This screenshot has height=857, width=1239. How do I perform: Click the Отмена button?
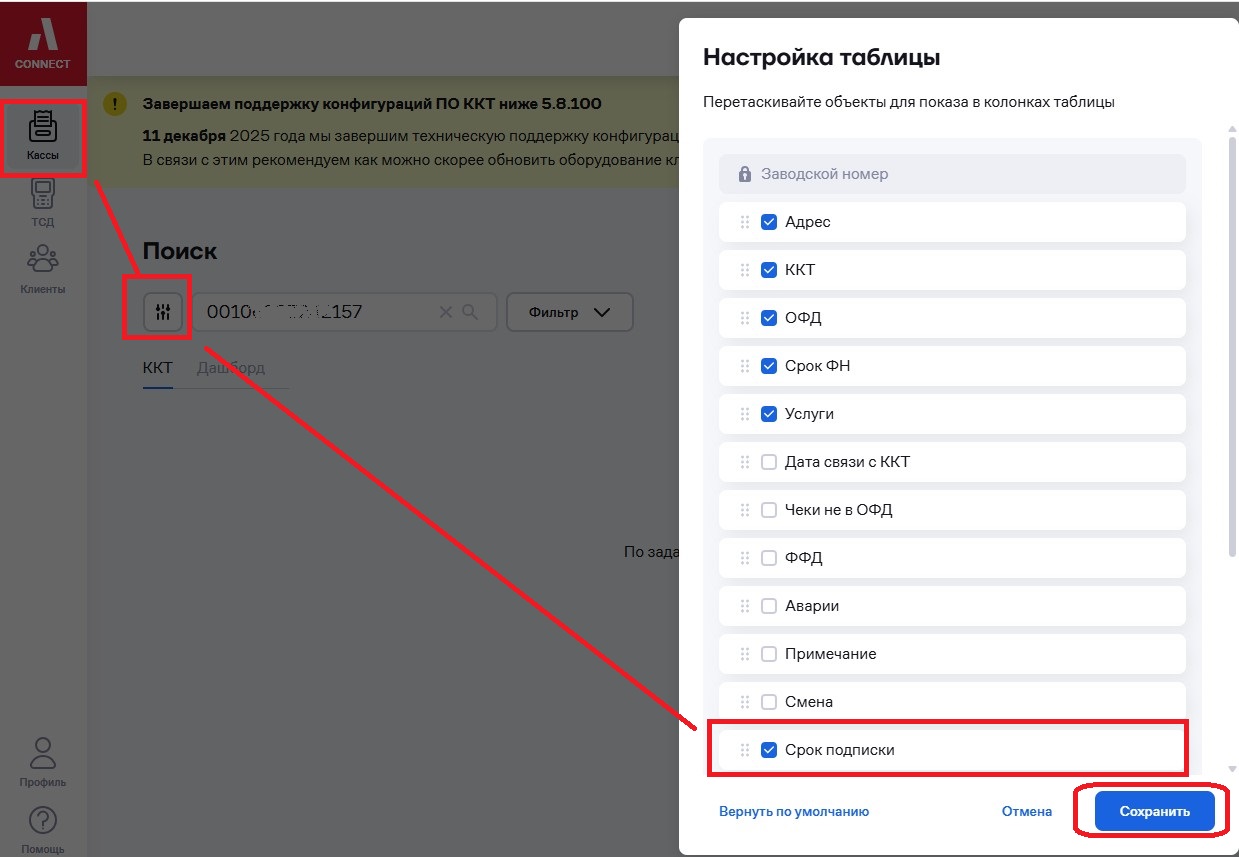[x=1027, y=812]
